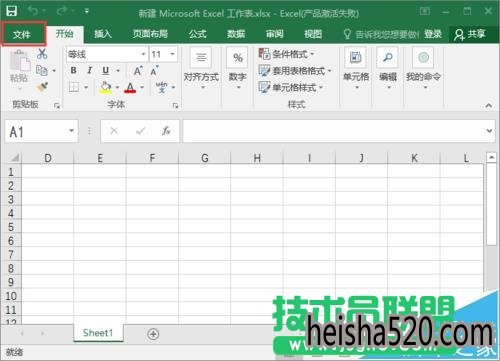Click the Tell me lightbulb search box

point(381,34)
